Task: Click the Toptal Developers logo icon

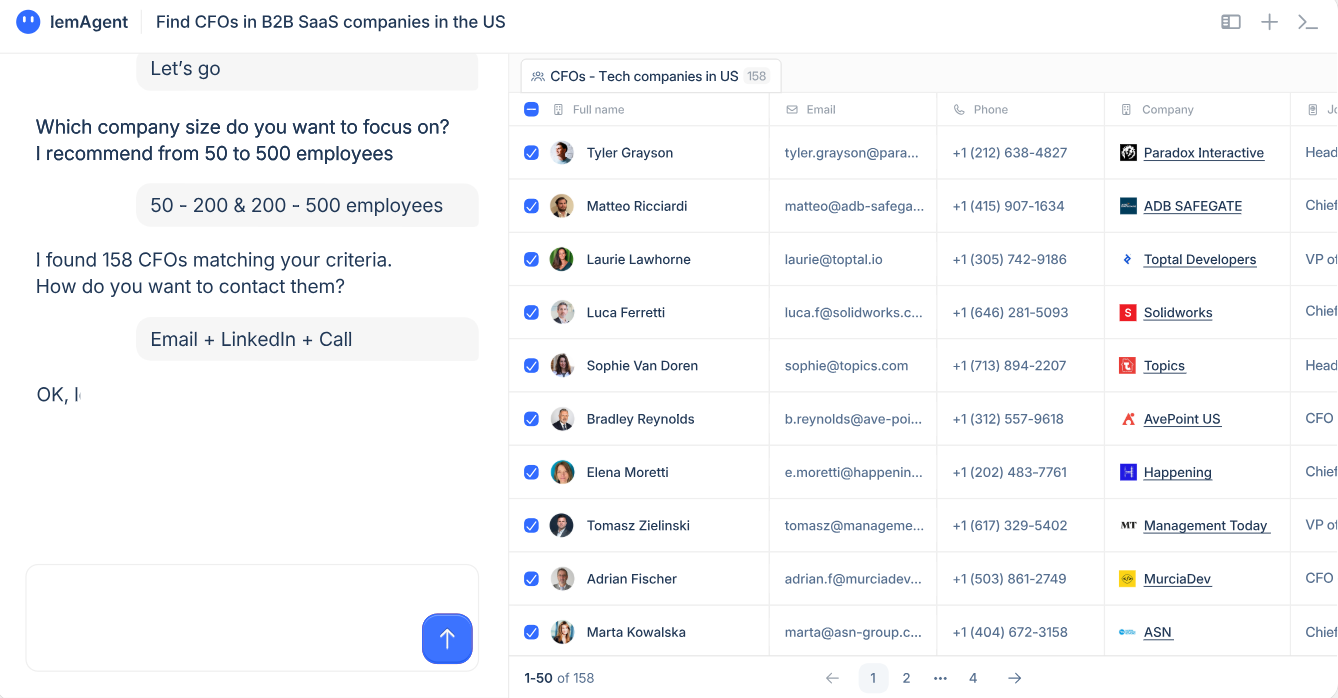Action: [x=1128, y=259]
